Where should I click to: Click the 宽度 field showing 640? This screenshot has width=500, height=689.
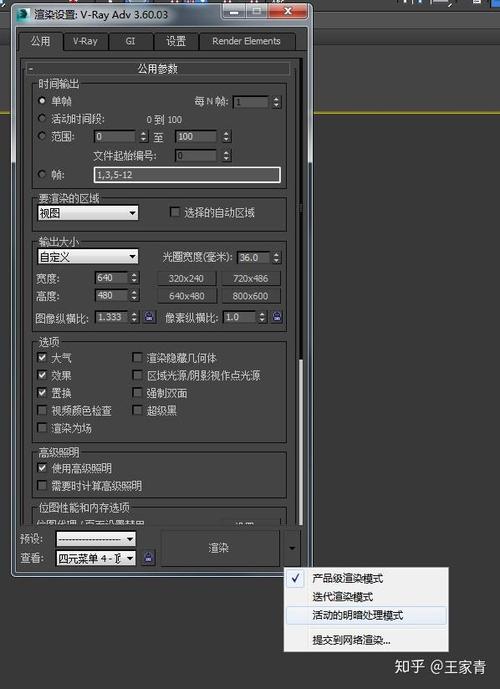(112, 278)
